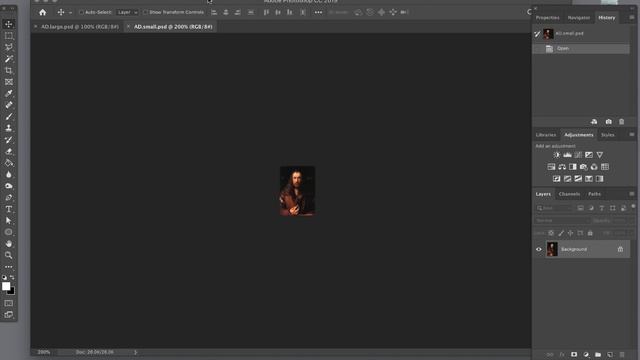Screen dimensions: 640x360
Task: Click the foreground color swatch
Action: pyautogui.click(x=6, y=286)
